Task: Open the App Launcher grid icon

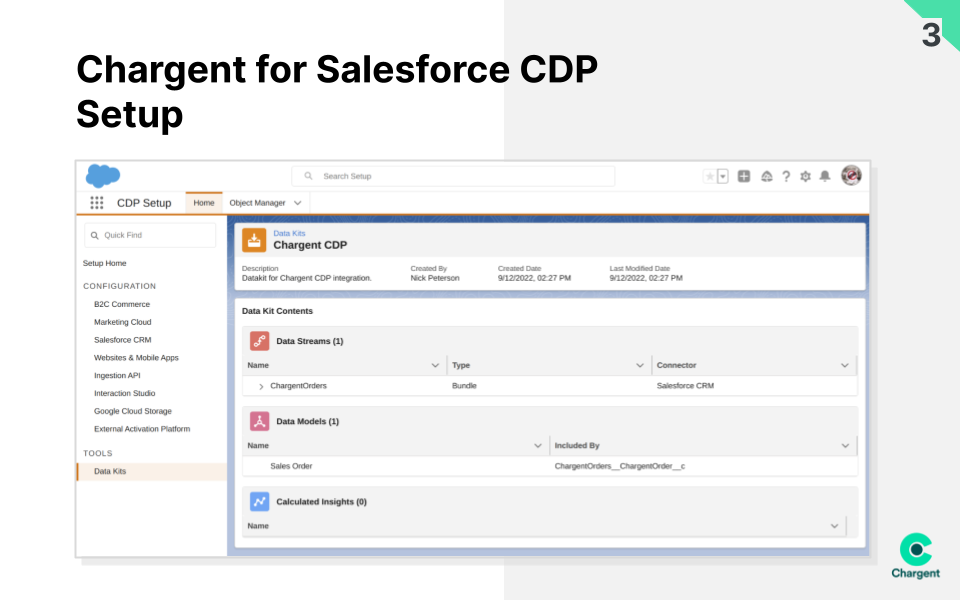Action: (97, 203)
